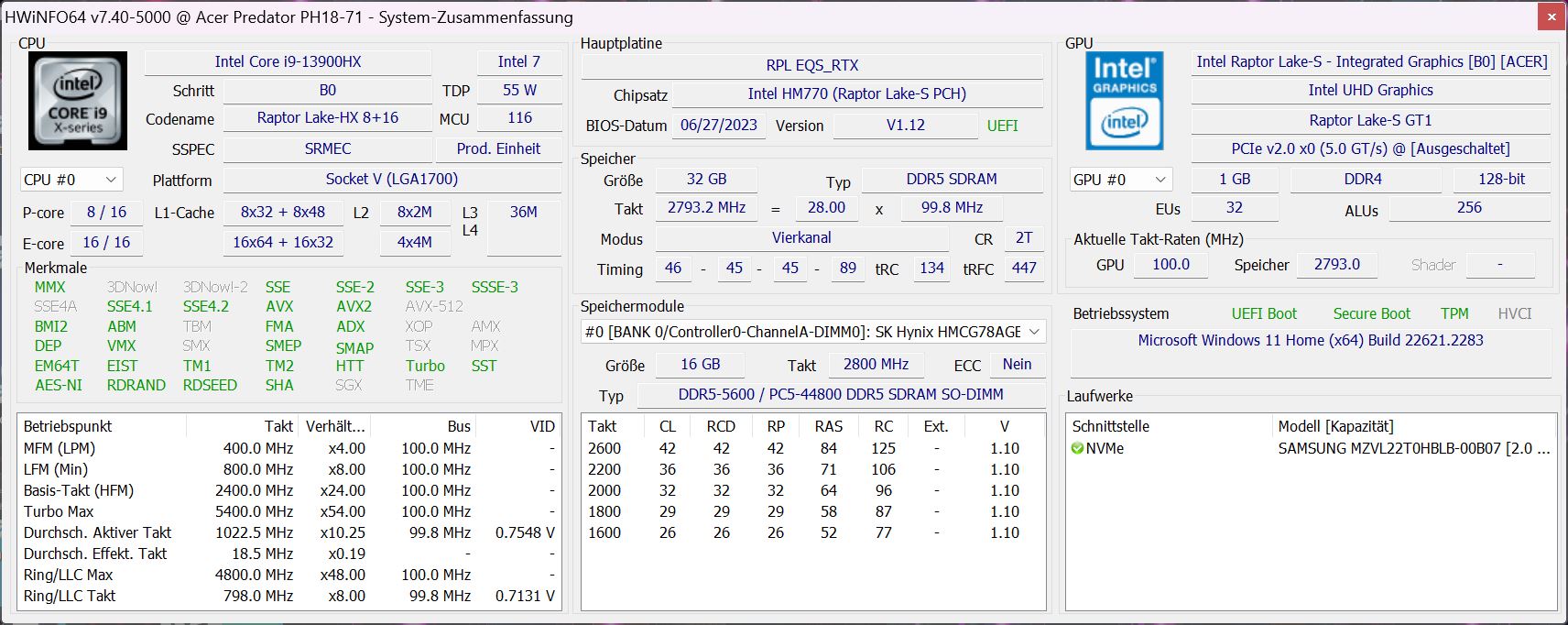The width and height of the screenshot is (1568, 625).
Task: Select the DDR5 SDRAM memory type field
Action: click(x=952, y=180)
